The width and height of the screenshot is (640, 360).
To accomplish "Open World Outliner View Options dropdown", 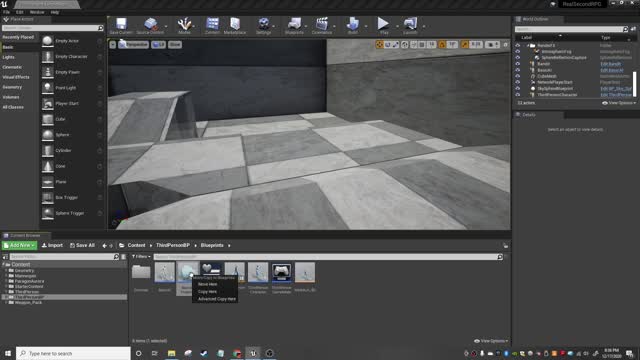I will click(x=619, y=103).
